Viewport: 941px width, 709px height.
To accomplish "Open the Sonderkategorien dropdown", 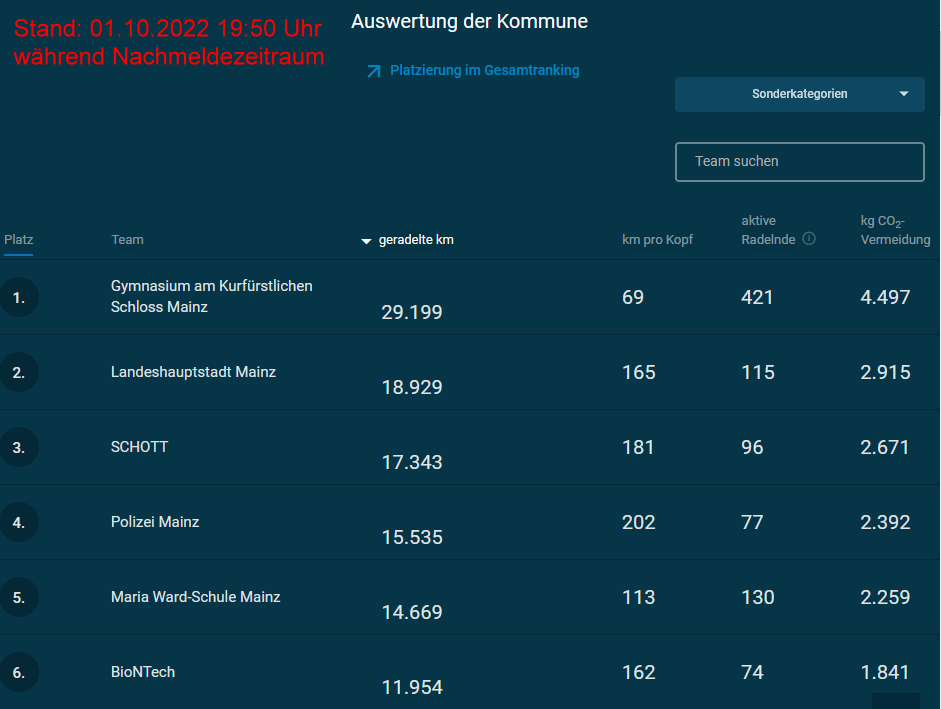I will click(799, 94).
